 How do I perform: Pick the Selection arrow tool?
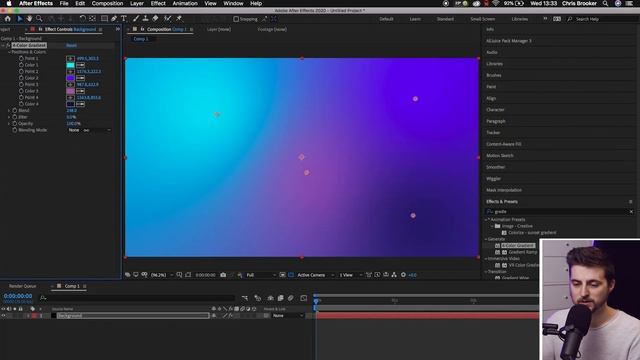tap(20, 19)
